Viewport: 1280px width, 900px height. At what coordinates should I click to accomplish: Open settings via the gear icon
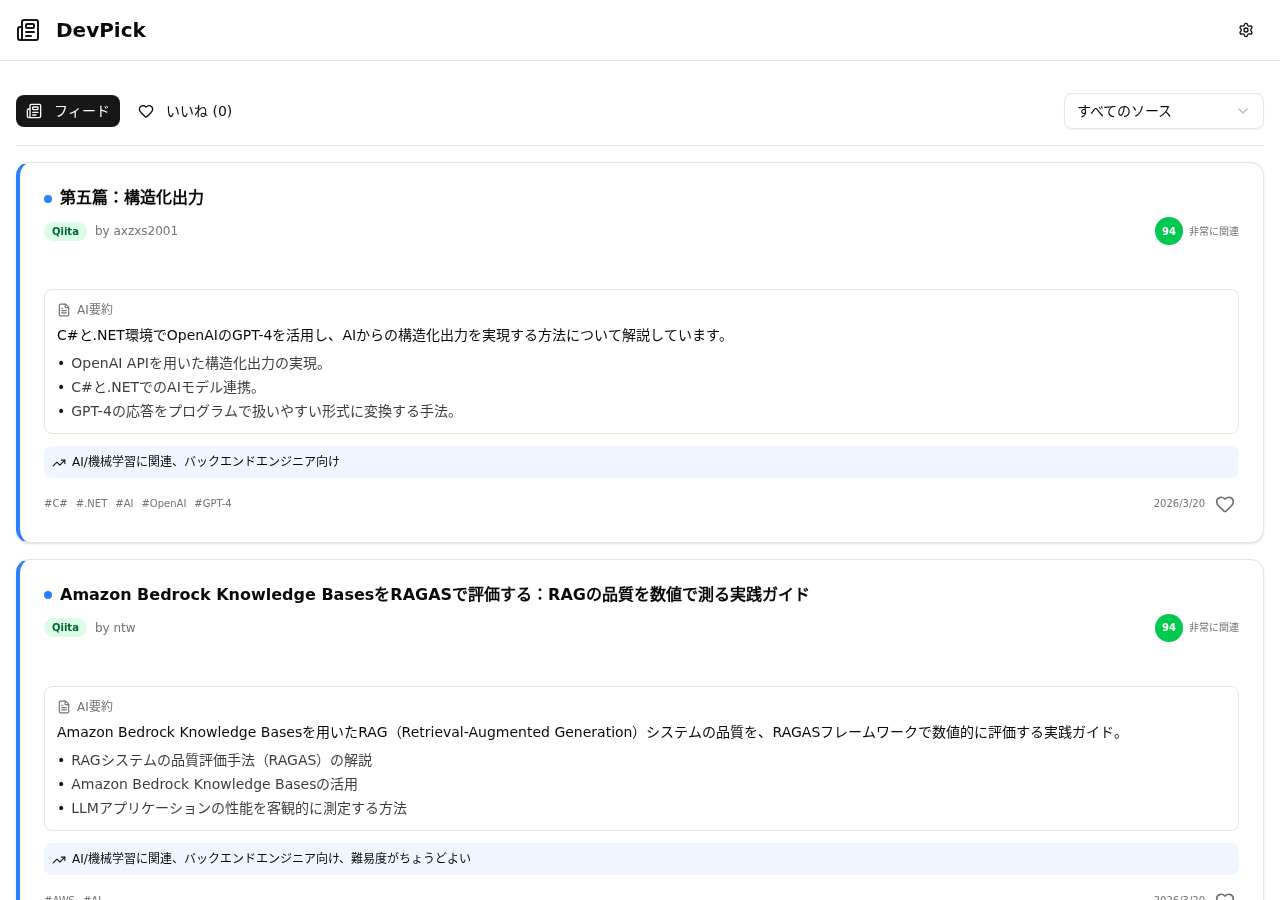pyautogui.click(x=1245, y=30)
